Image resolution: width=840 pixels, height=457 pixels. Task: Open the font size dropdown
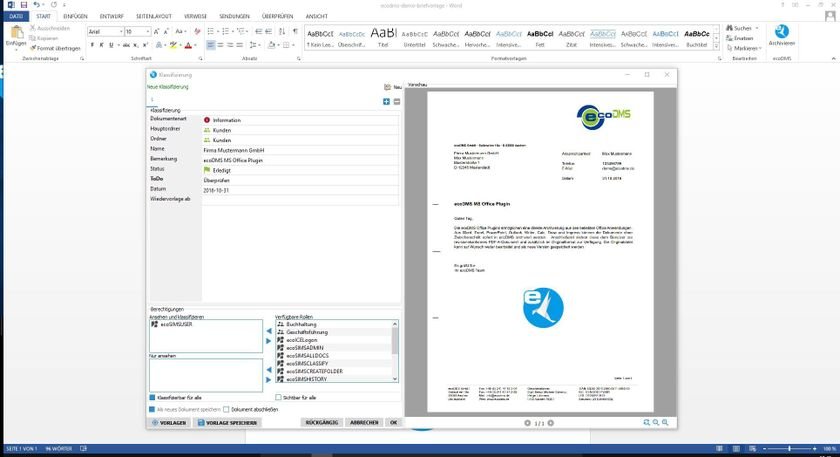146,32
